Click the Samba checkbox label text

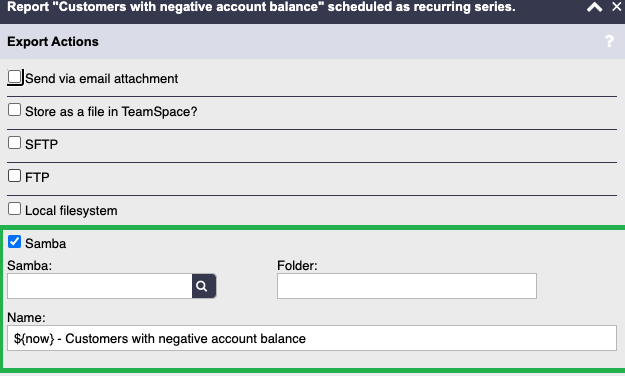(x=45, y=244)
